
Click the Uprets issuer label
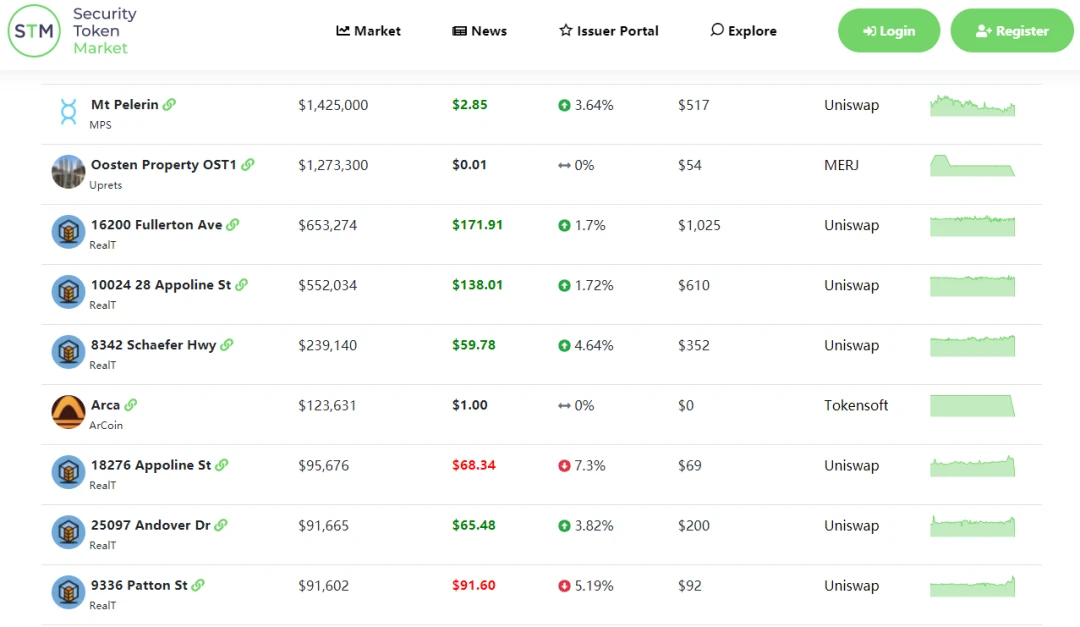[x=105, y=185]
